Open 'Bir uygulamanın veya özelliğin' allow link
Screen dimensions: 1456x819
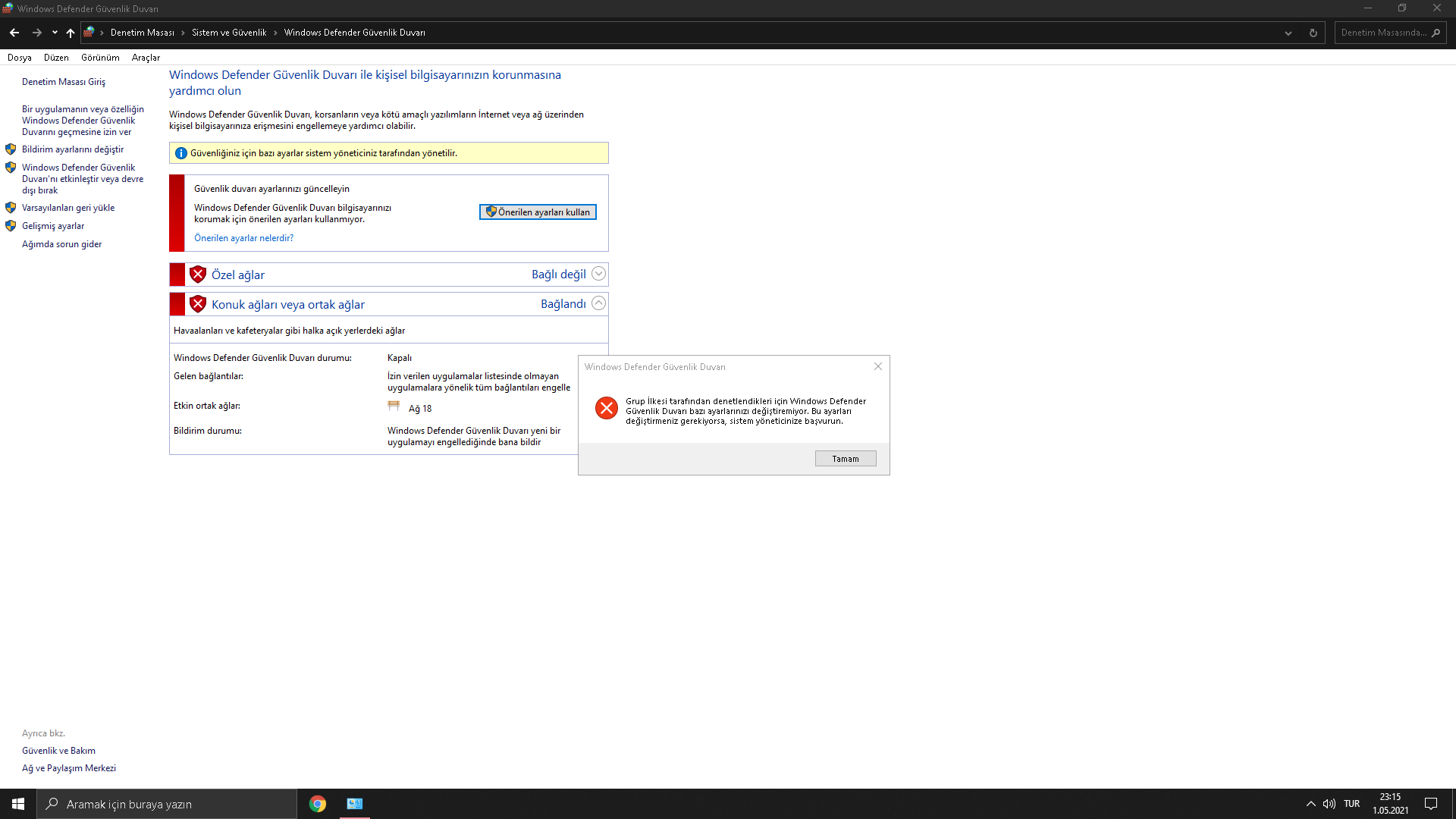tap(83, 121)
